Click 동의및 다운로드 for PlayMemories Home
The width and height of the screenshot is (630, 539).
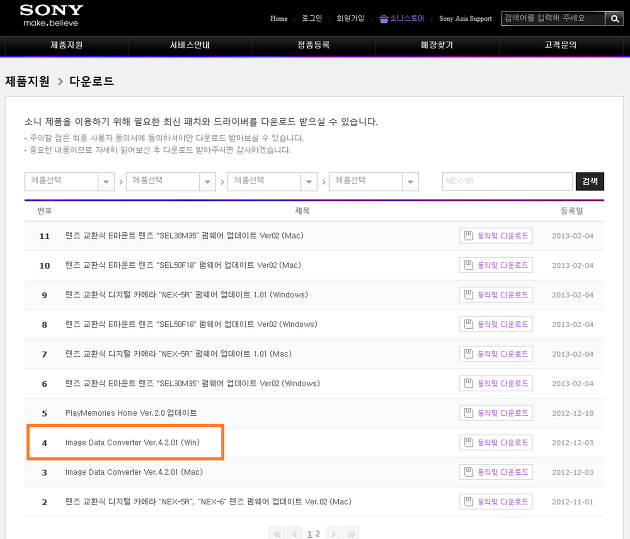(x=496, y=413)
